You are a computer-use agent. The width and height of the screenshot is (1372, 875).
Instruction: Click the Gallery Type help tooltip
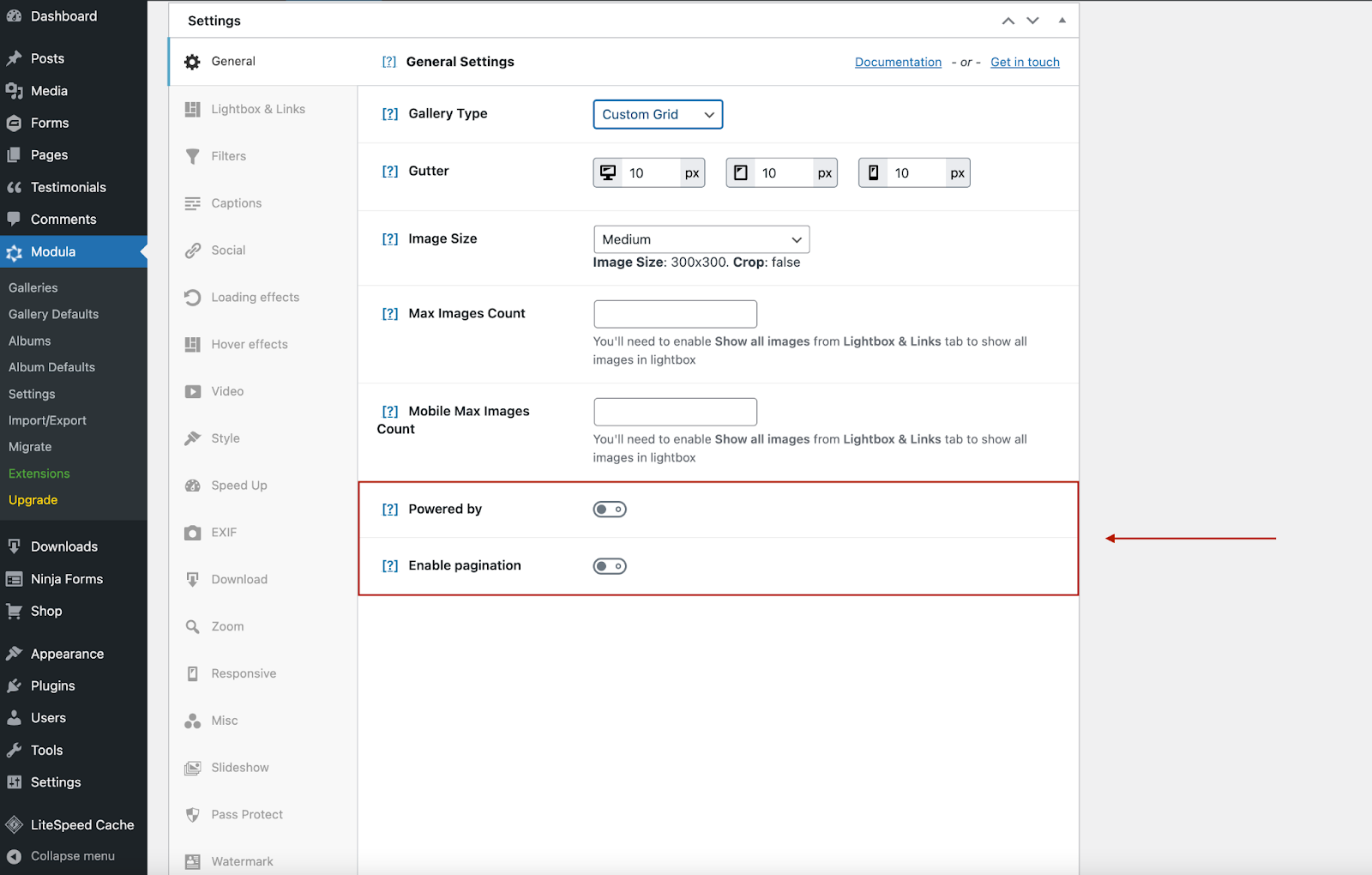[390, 114]
